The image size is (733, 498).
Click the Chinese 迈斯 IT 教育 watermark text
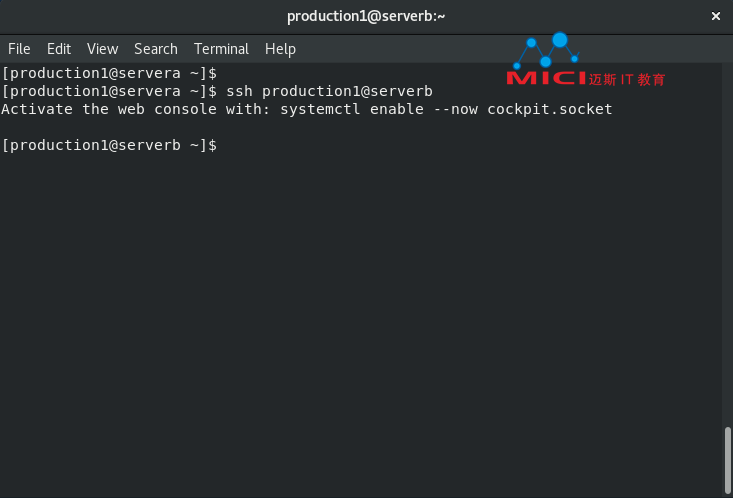click(626, 79)
